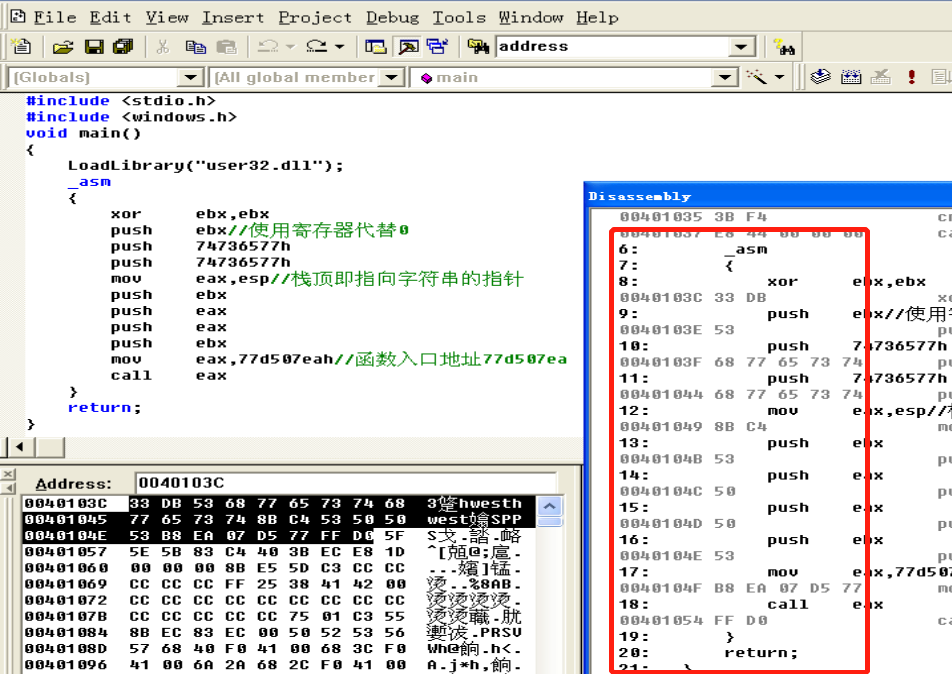Compile the current source file
952x674 pixels.
pyautogui.click(x=821, y=77)
